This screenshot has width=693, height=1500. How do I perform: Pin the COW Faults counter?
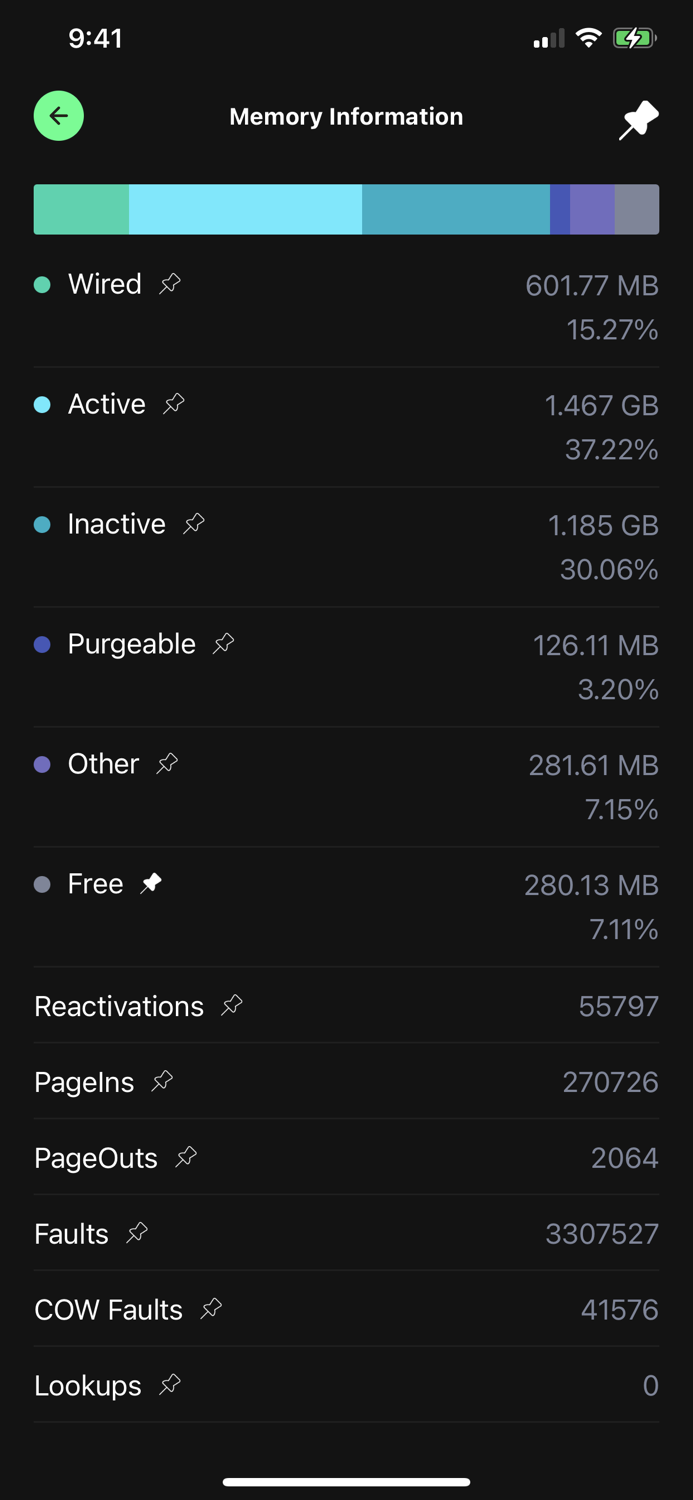(211, 1309)
